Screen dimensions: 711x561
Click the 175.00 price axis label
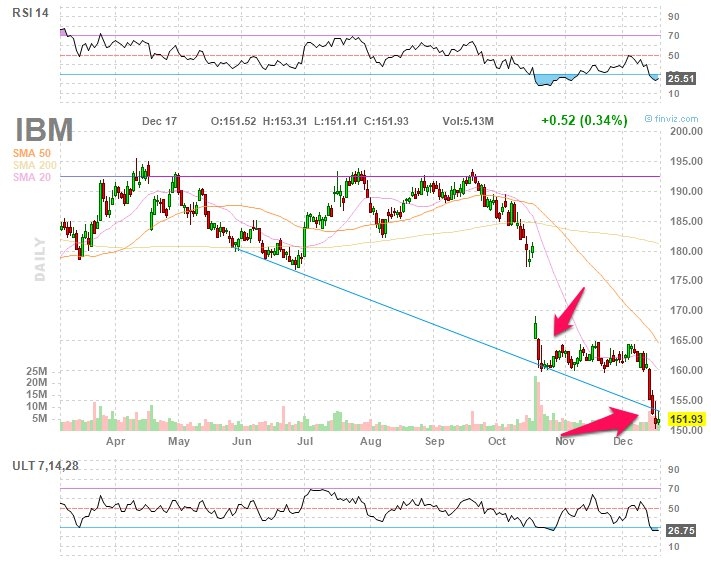click(x=687, y=280)
